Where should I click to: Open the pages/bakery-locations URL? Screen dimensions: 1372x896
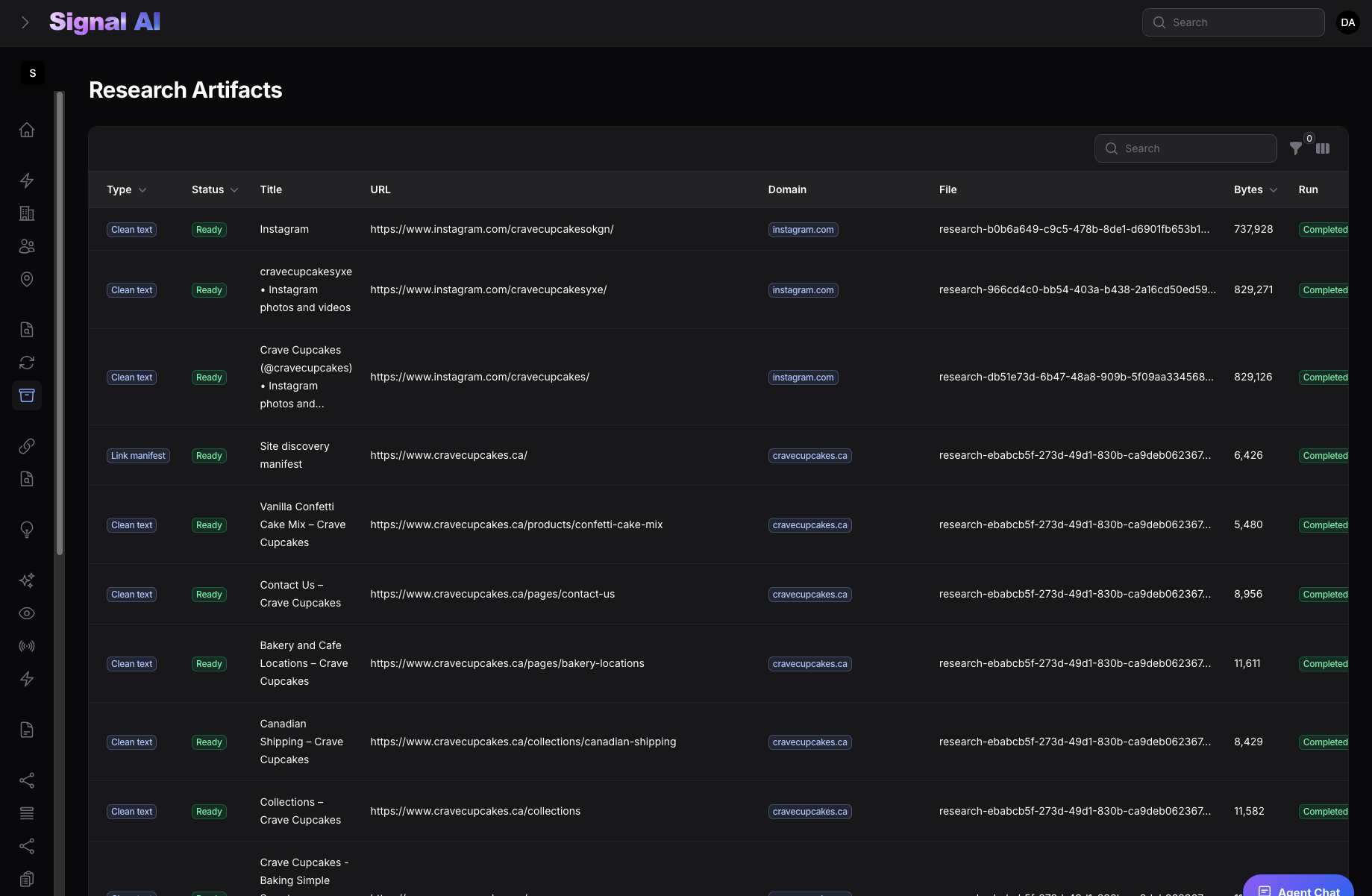507,663
